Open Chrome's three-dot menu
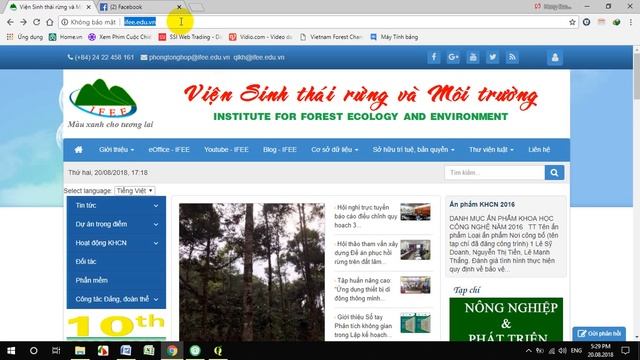640x360 pixels. [631, 22]
